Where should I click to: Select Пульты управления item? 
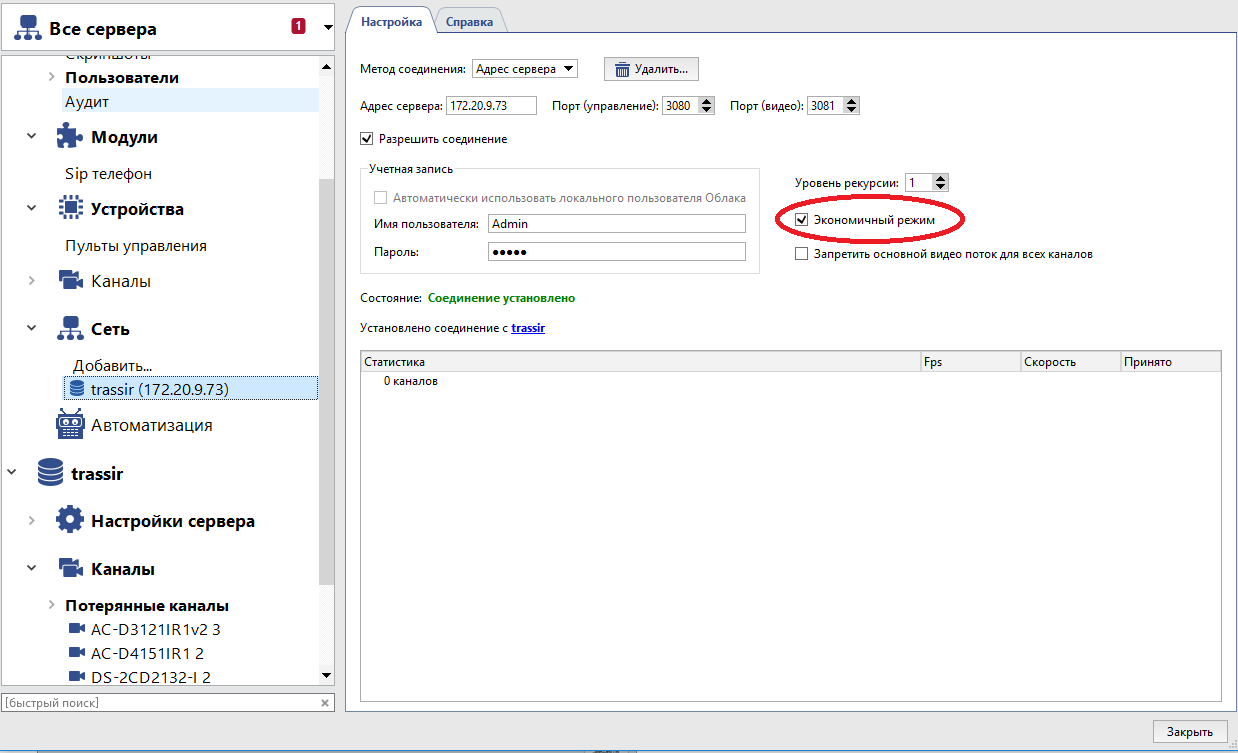(x=136, y=245)
